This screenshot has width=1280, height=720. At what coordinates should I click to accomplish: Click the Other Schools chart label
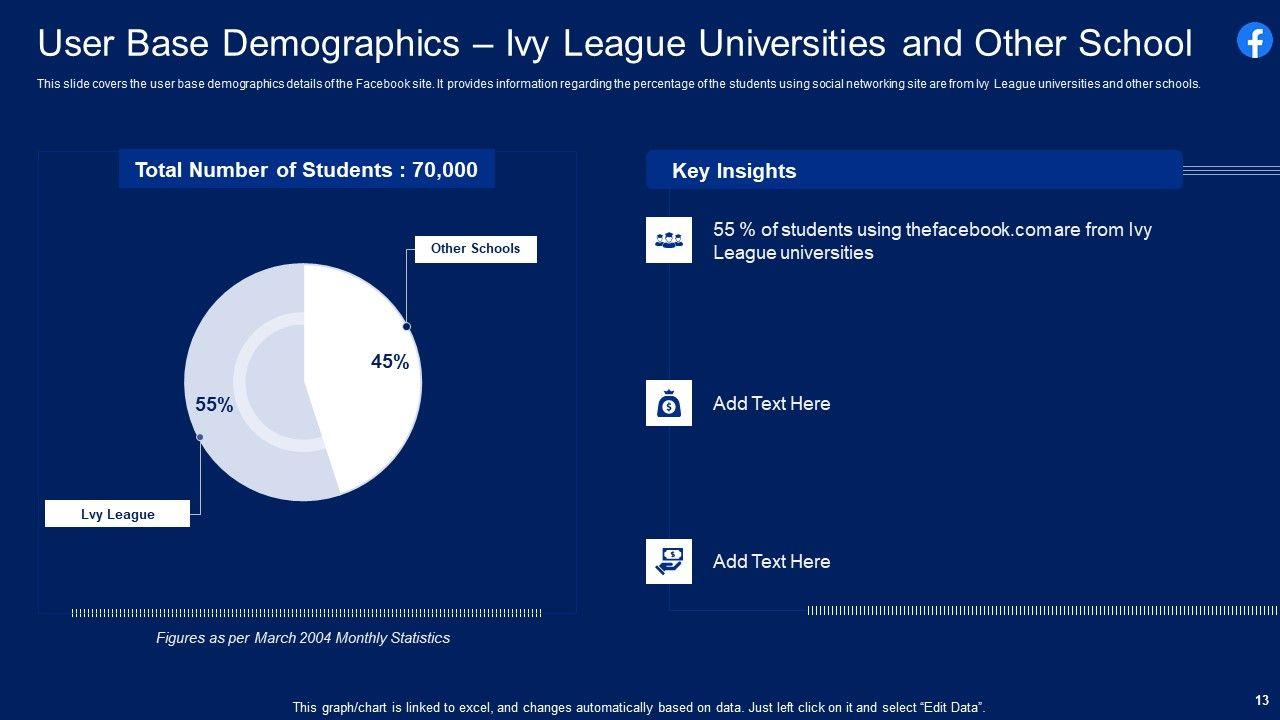[x=475, y=249]
